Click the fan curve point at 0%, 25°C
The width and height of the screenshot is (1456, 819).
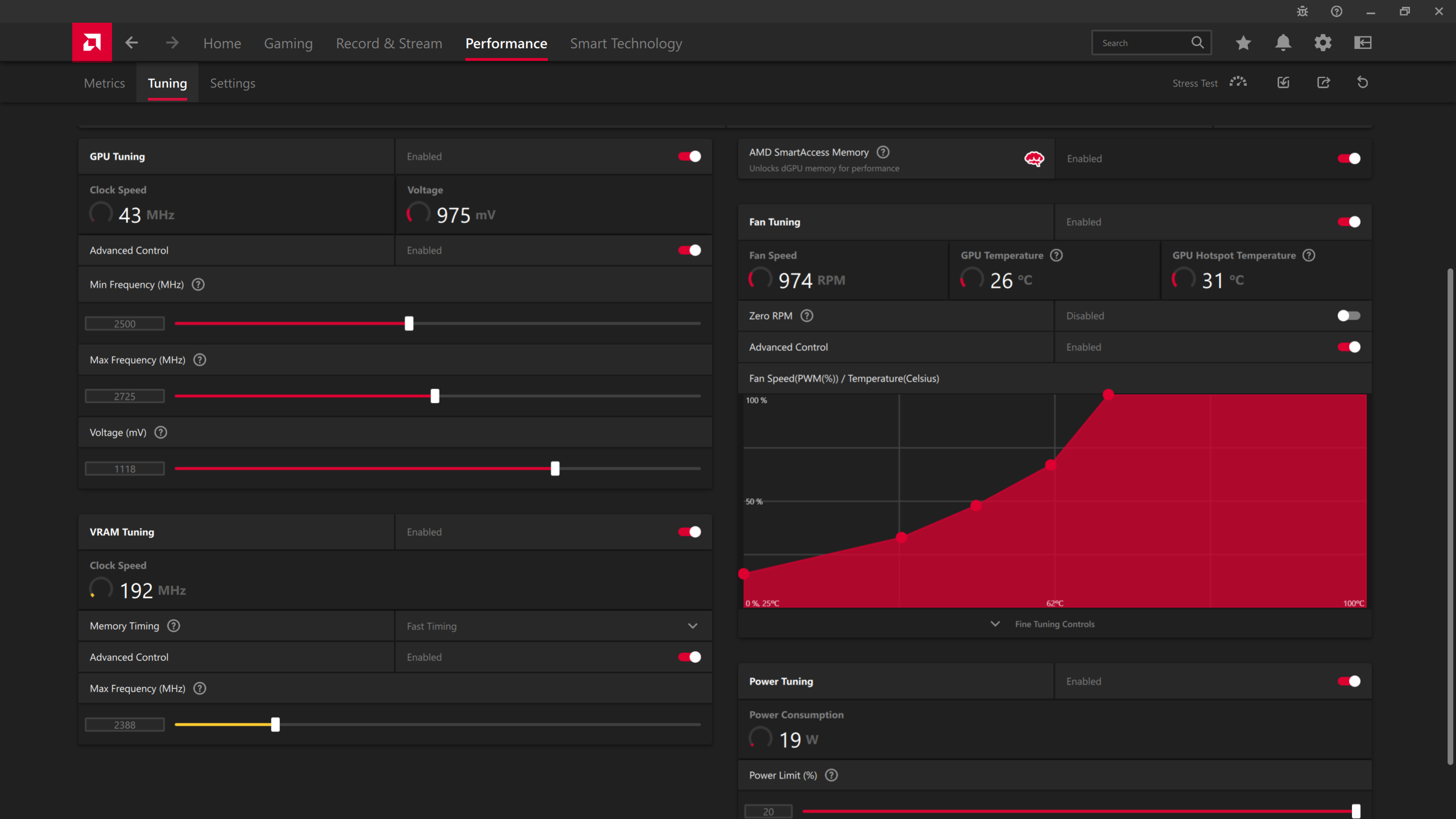click(743, 574)
